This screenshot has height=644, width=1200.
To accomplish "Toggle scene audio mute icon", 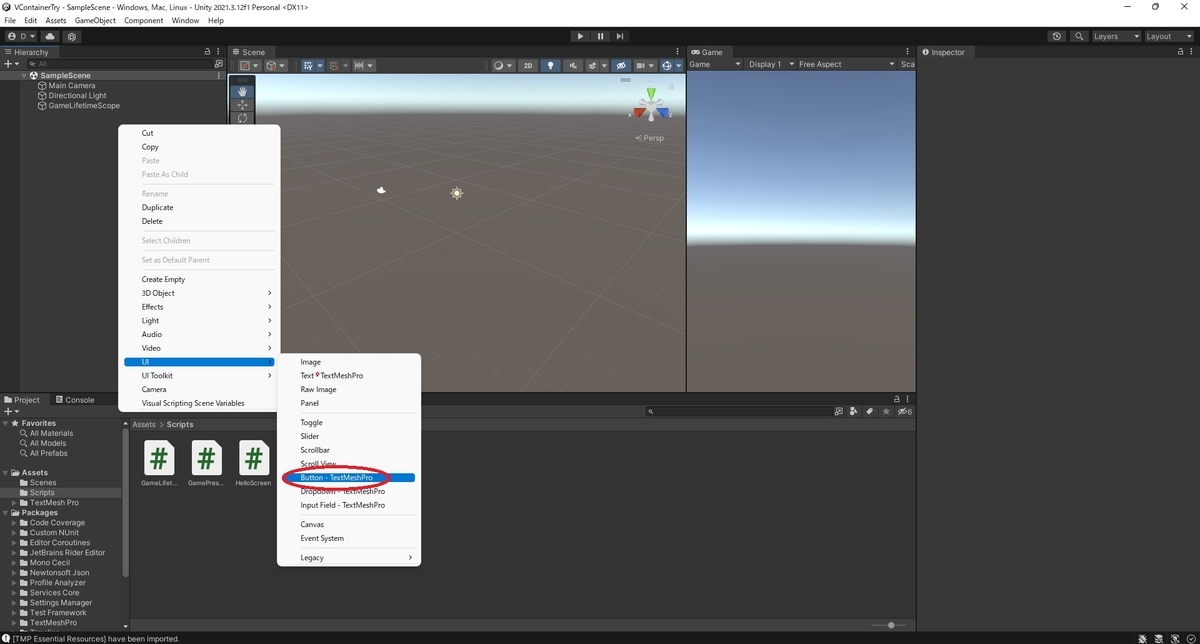I will click(573, 66).
